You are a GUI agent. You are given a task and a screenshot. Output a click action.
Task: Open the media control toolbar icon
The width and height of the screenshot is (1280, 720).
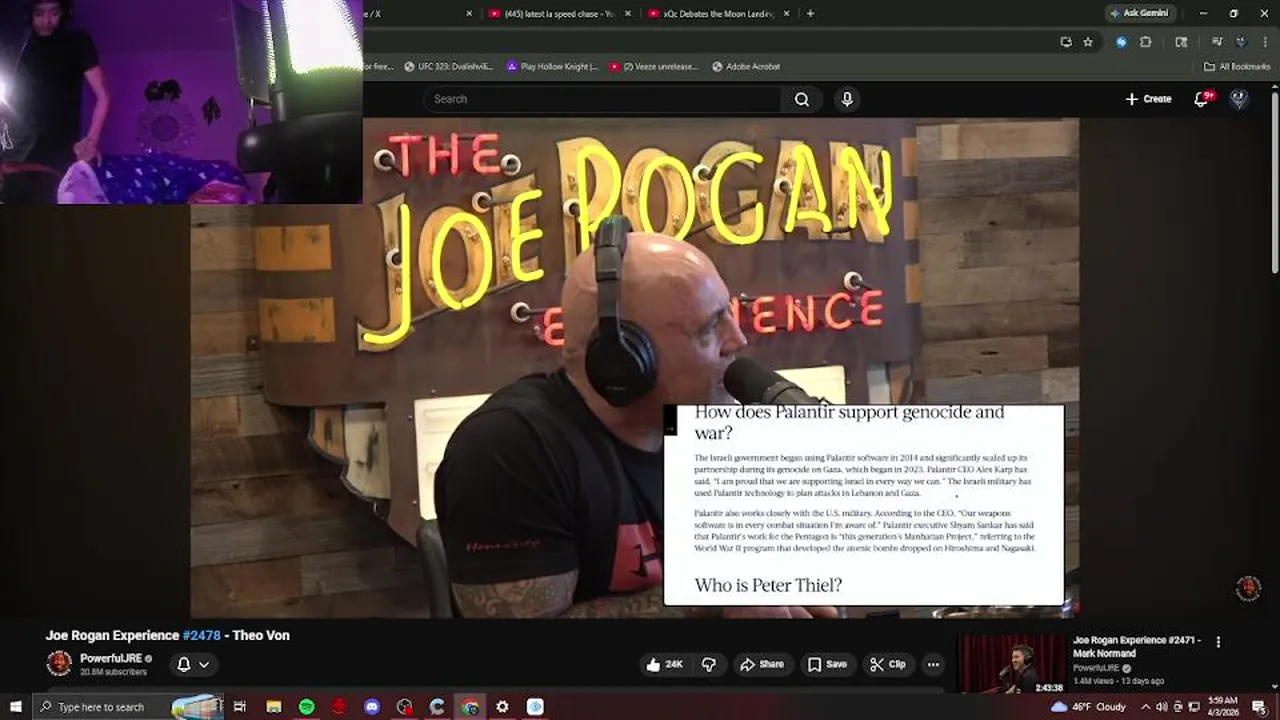click(1217, 42)
